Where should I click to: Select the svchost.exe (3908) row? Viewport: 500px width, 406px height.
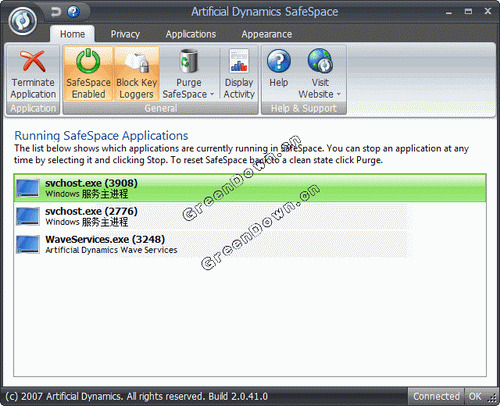tap(250, 188)
